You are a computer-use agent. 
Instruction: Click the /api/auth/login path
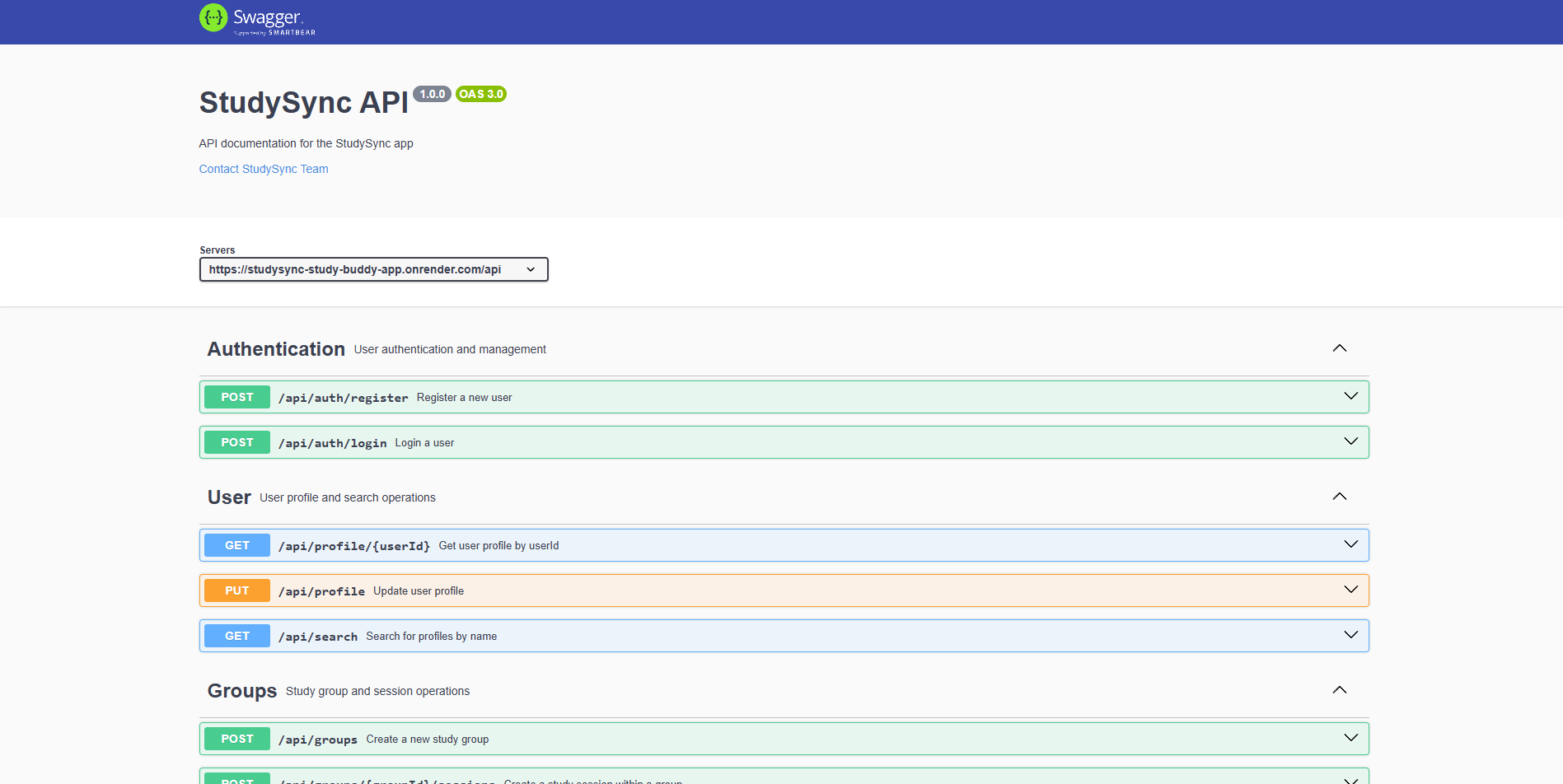(332, 443)
